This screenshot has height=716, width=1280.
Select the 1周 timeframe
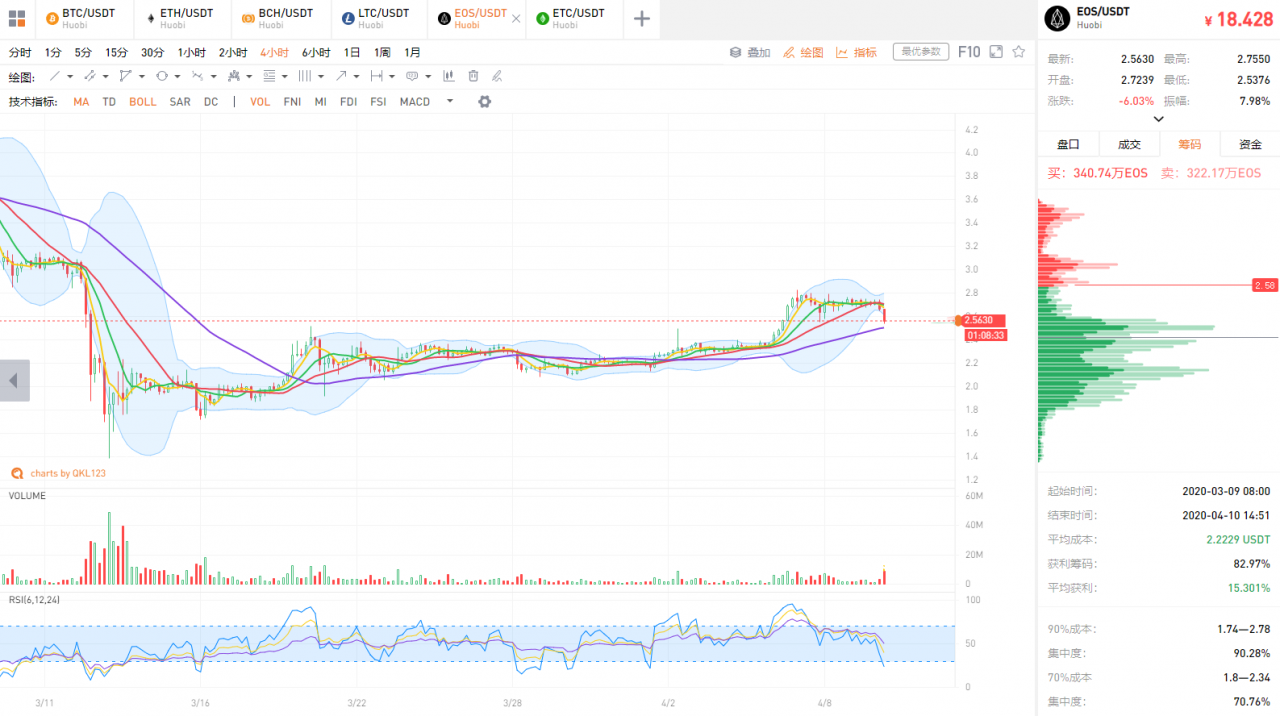coord(382,52)
